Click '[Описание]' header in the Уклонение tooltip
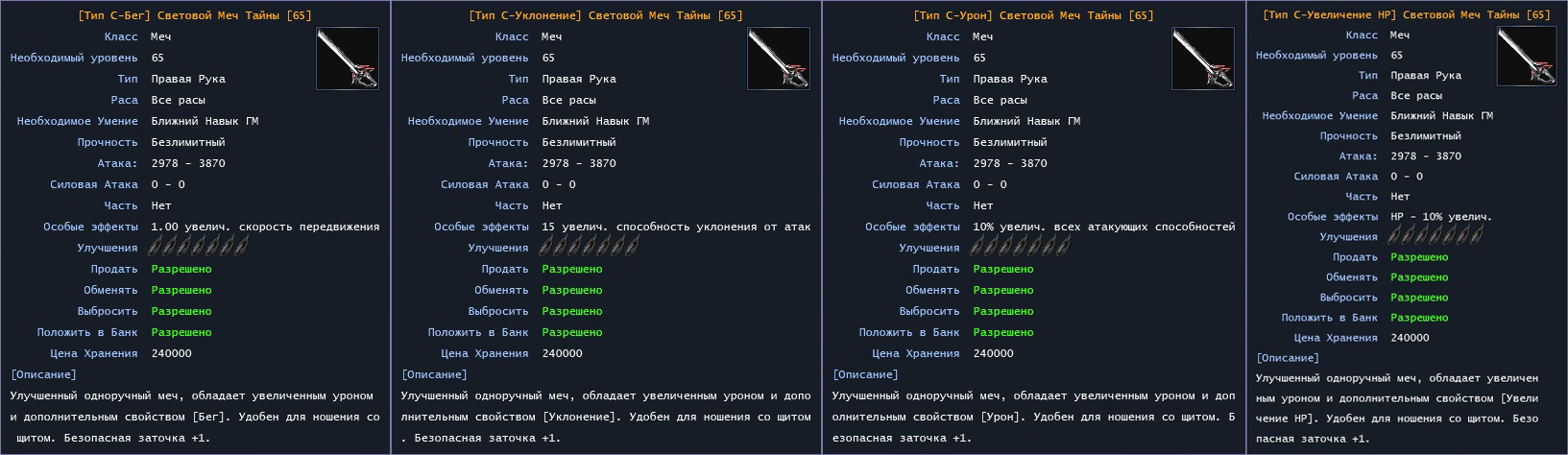The height and width of the screenshot is (455, 1568). (x=434, y=374)
